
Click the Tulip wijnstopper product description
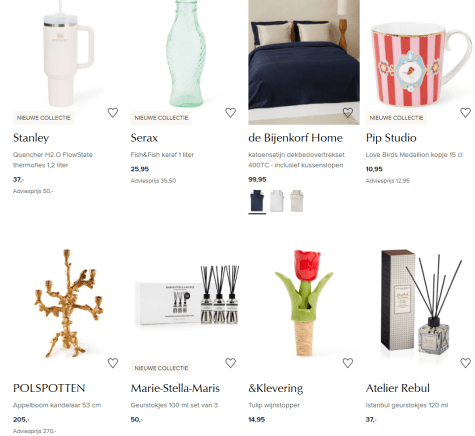274,405
